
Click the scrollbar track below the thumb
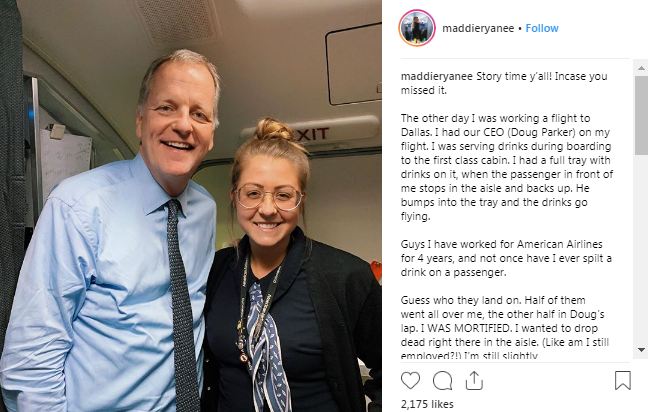(x=641, y=248)
